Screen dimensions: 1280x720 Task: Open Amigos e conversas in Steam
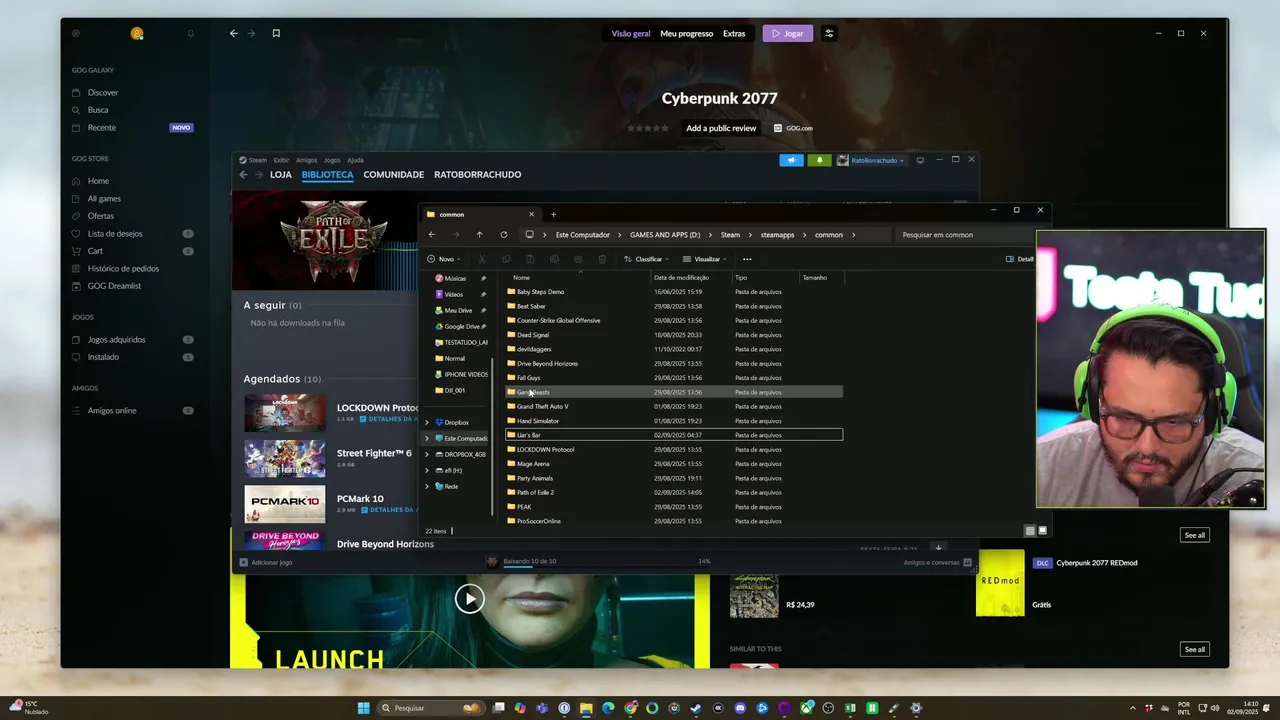(x=937, y=562)
